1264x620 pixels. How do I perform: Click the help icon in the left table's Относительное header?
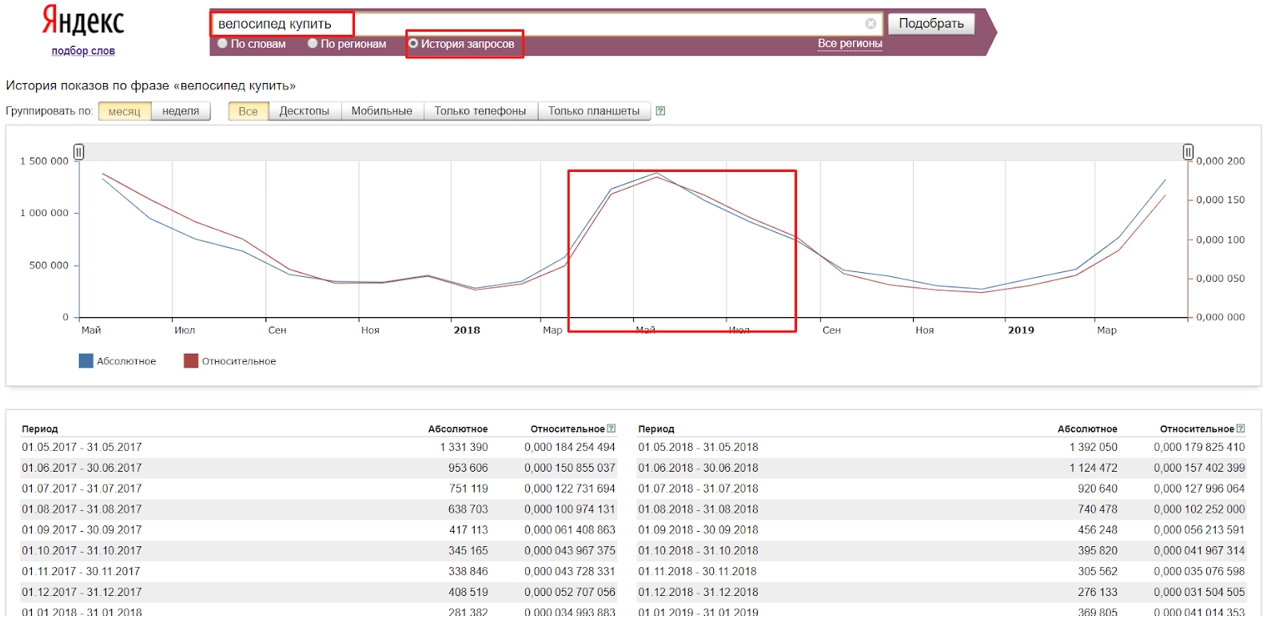click(611, 429)
